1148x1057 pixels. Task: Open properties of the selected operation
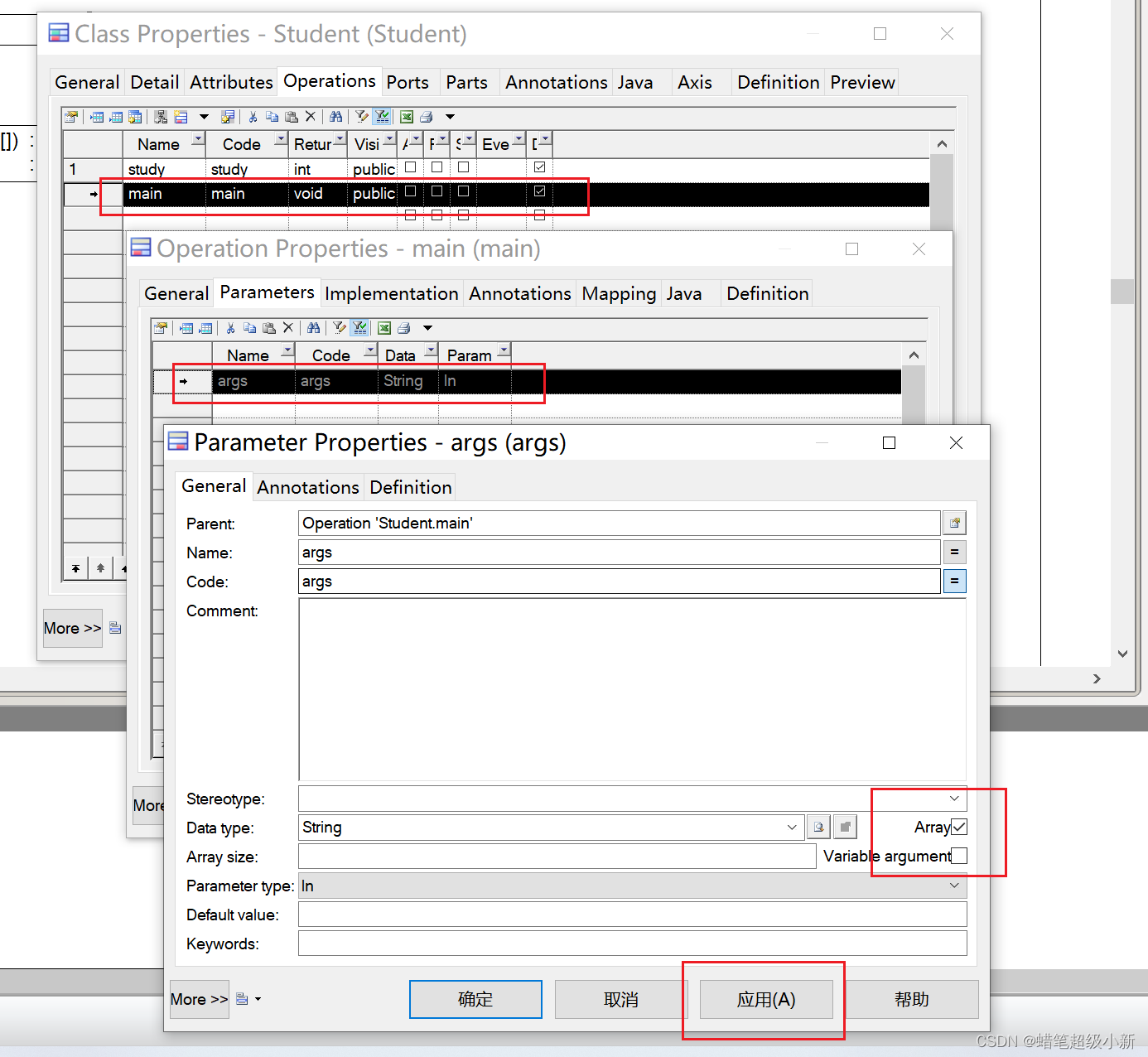(x=71, y=116)
